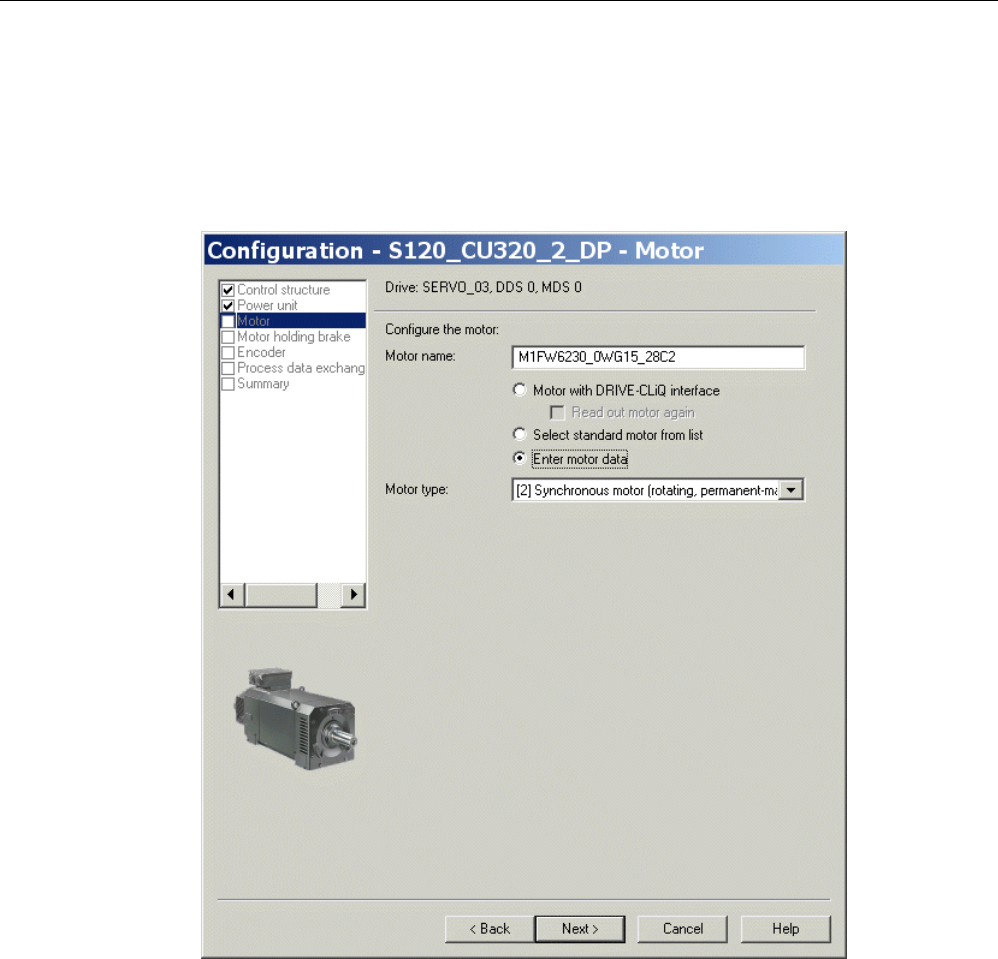Click the Synchronous motor type combo box
The image size is (998, 959).
pos(658,490)
